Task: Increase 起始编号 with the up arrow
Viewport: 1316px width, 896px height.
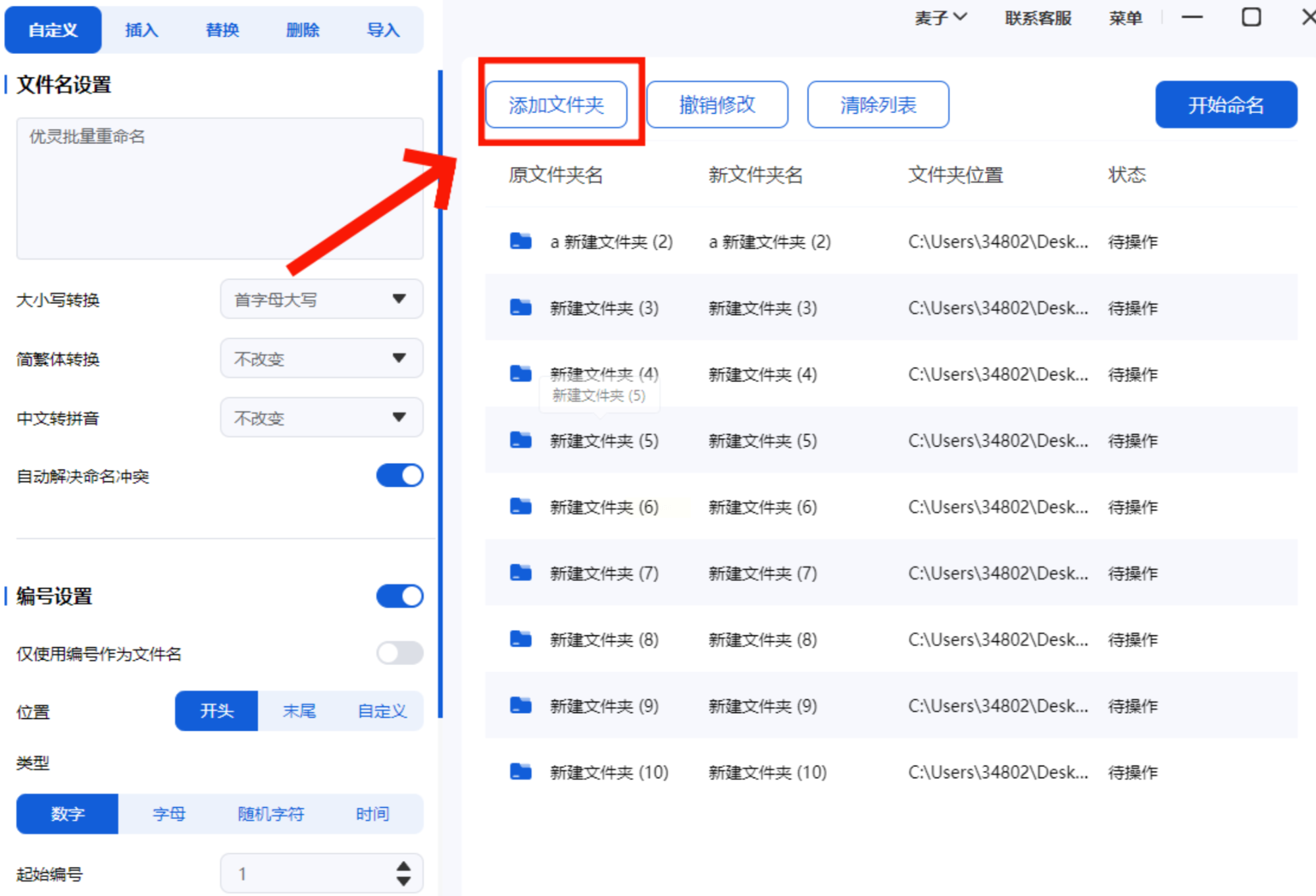Action: [x=403, y=866]
